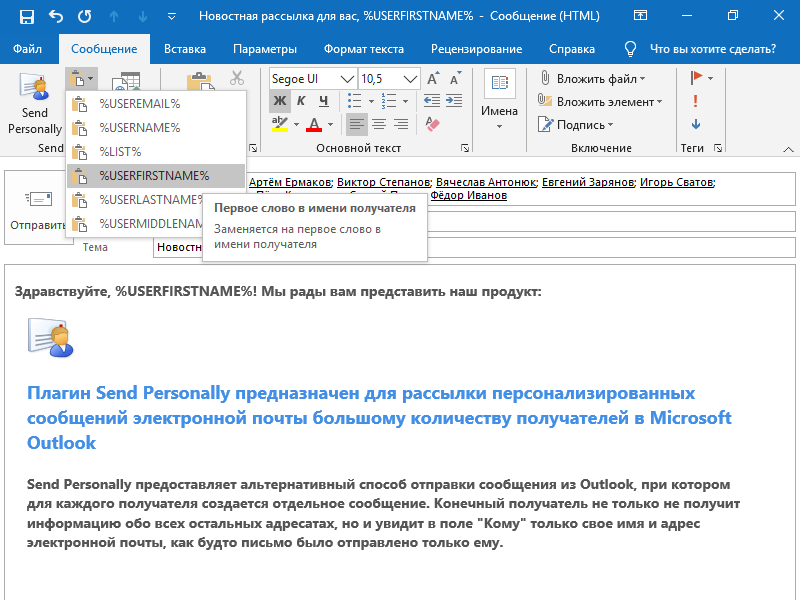The image size is (800, 600).
Task: Open the Segoe UI font dropdown
Action: 347,78
